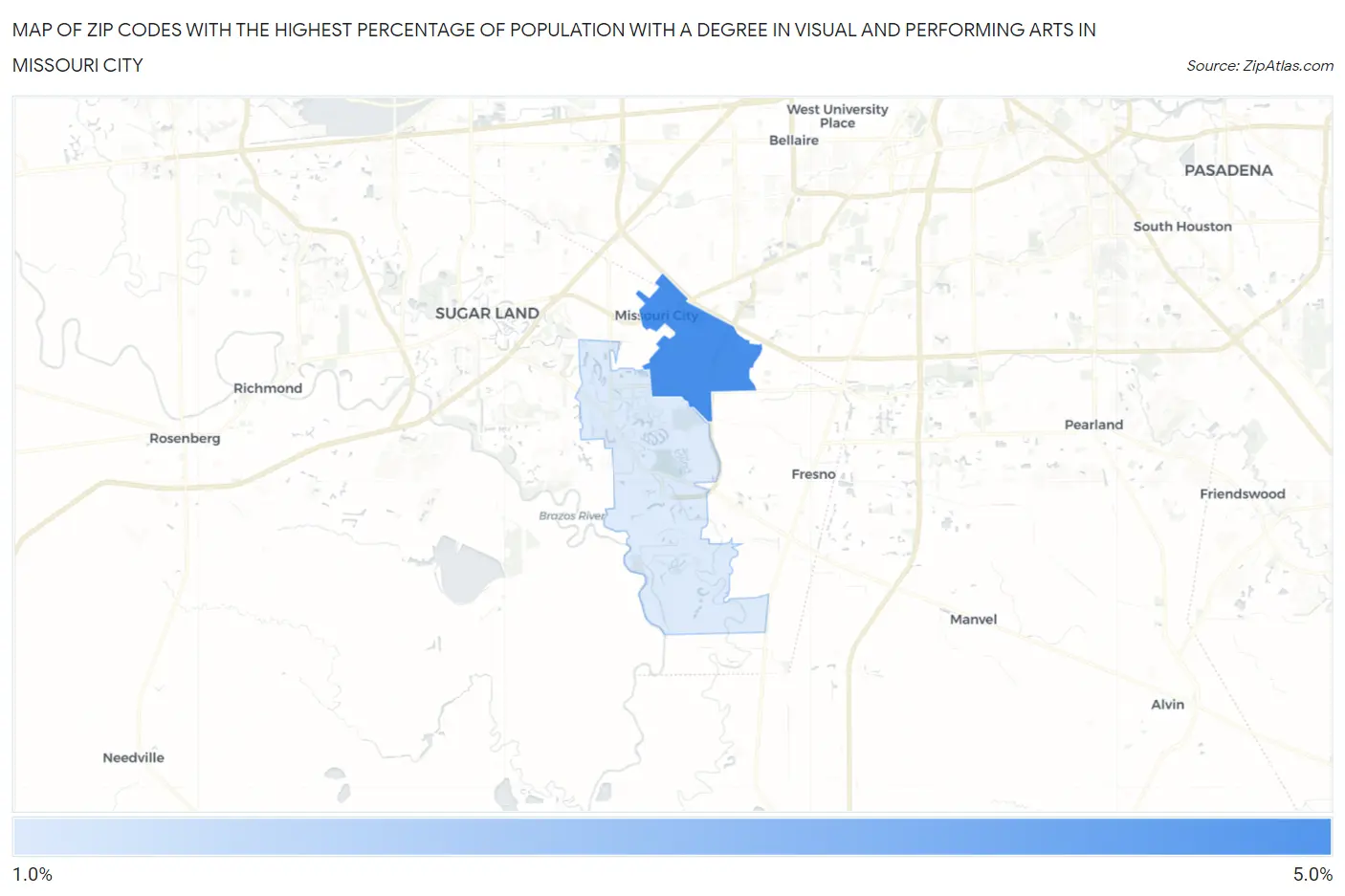Click the Rosenberg map label
Screen dimensions: 1345x896
click(x=185, y=438)
